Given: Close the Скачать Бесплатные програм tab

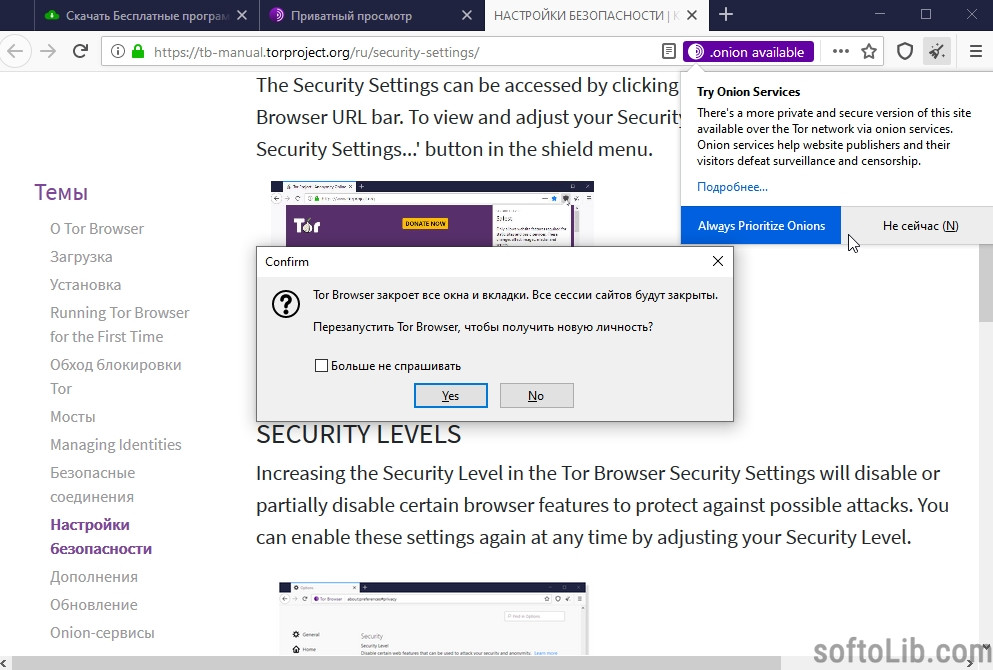Looking at the screenshot, I should point(242,15).
